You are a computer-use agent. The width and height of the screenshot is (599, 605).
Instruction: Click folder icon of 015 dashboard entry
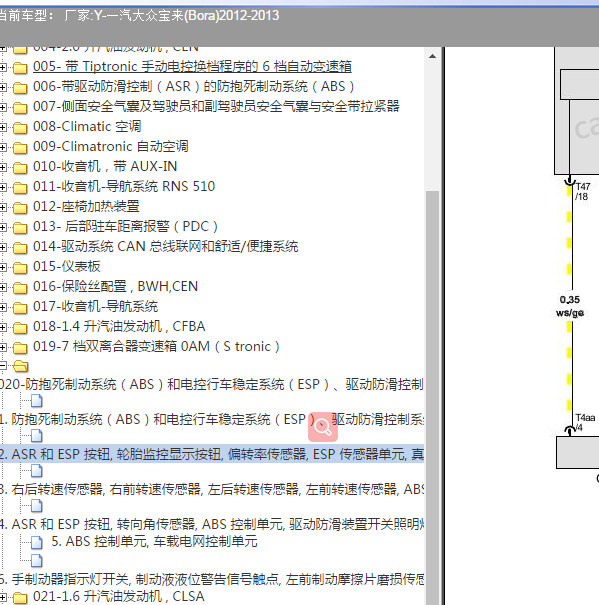click(x=20, y=268)
